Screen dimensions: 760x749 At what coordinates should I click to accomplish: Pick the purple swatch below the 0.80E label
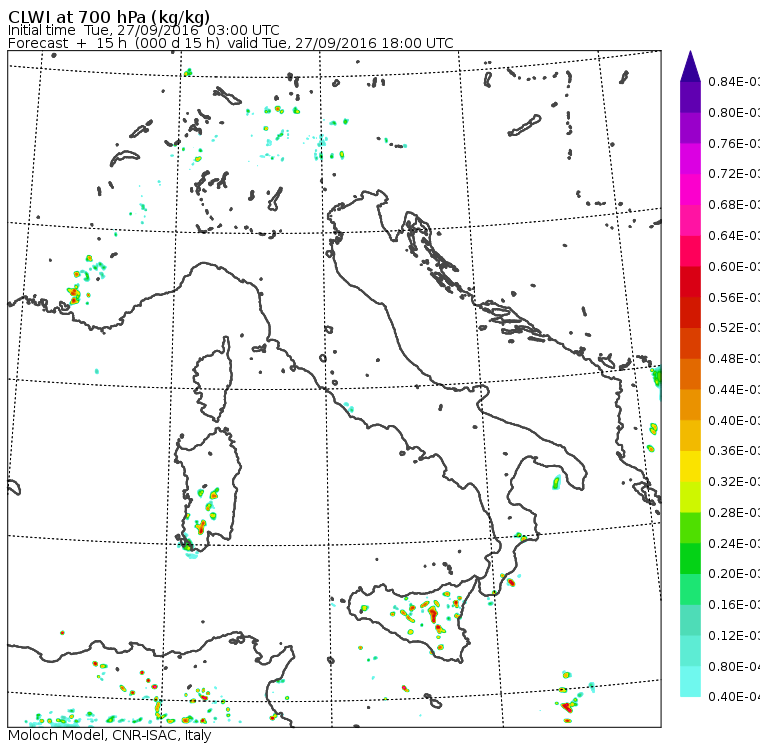click(690, 128)
